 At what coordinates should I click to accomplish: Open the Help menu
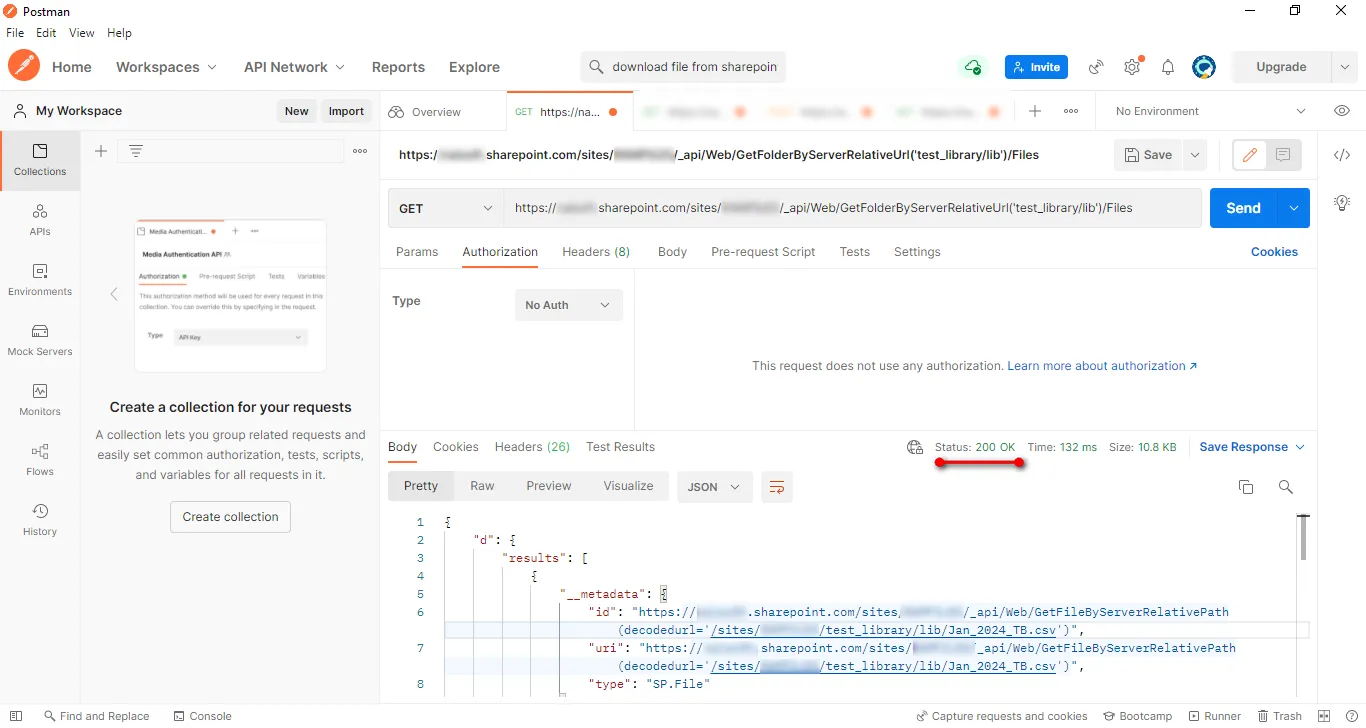pos(119,33)
